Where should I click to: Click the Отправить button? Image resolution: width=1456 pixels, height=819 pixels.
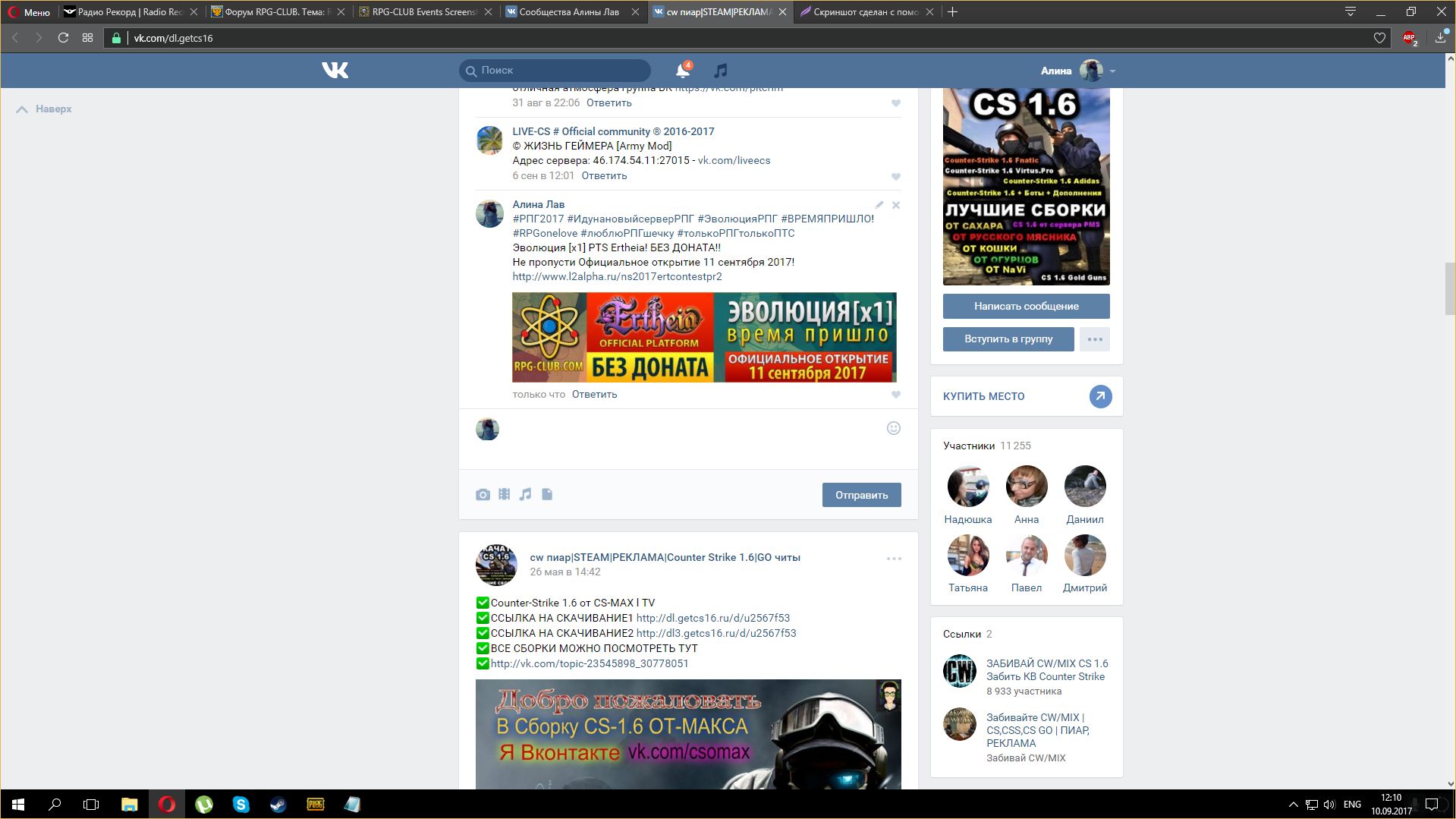(861, 495)
